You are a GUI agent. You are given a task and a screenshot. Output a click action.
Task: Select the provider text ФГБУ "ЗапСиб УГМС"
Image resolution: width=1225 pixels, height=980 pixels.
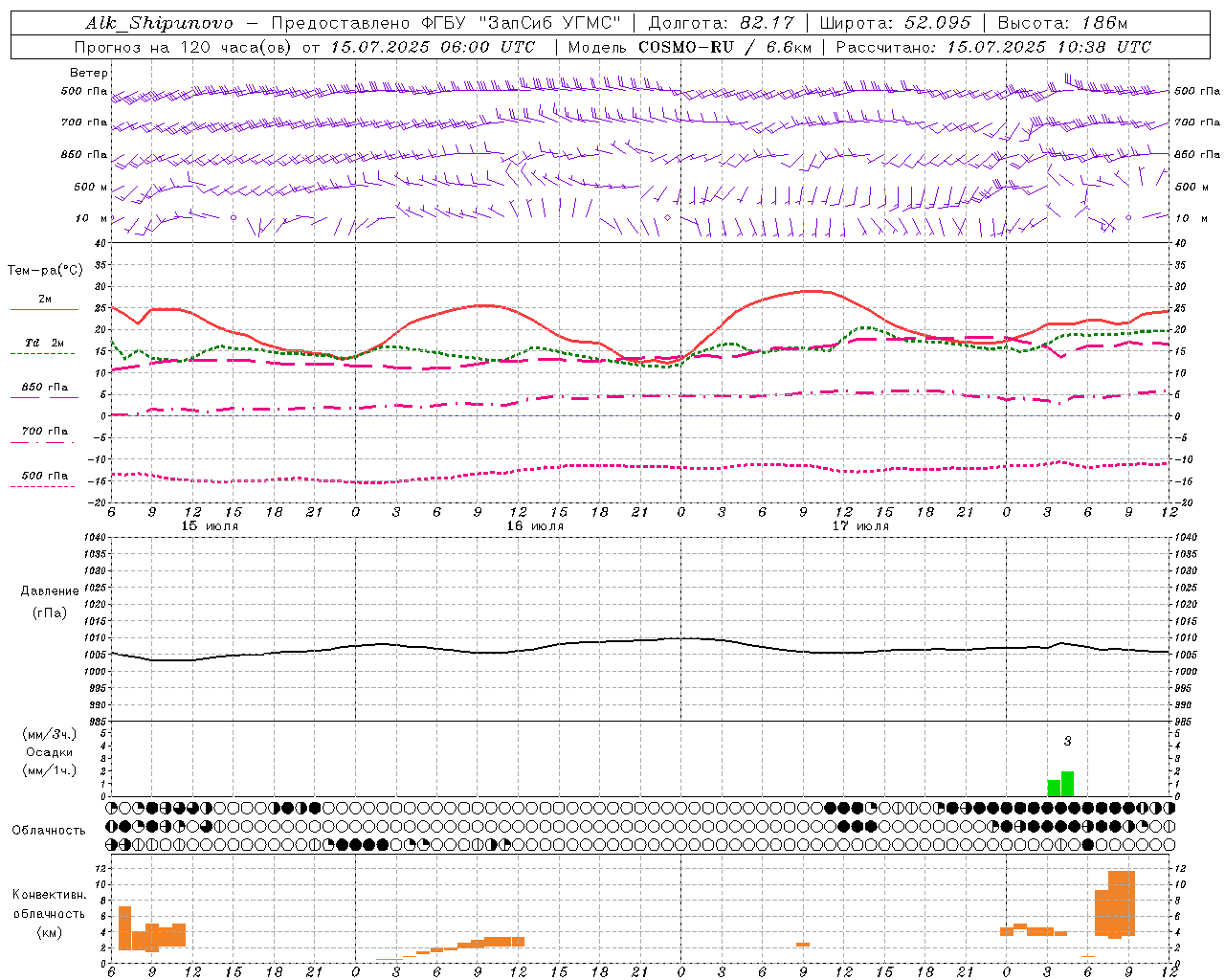point(521,23)
